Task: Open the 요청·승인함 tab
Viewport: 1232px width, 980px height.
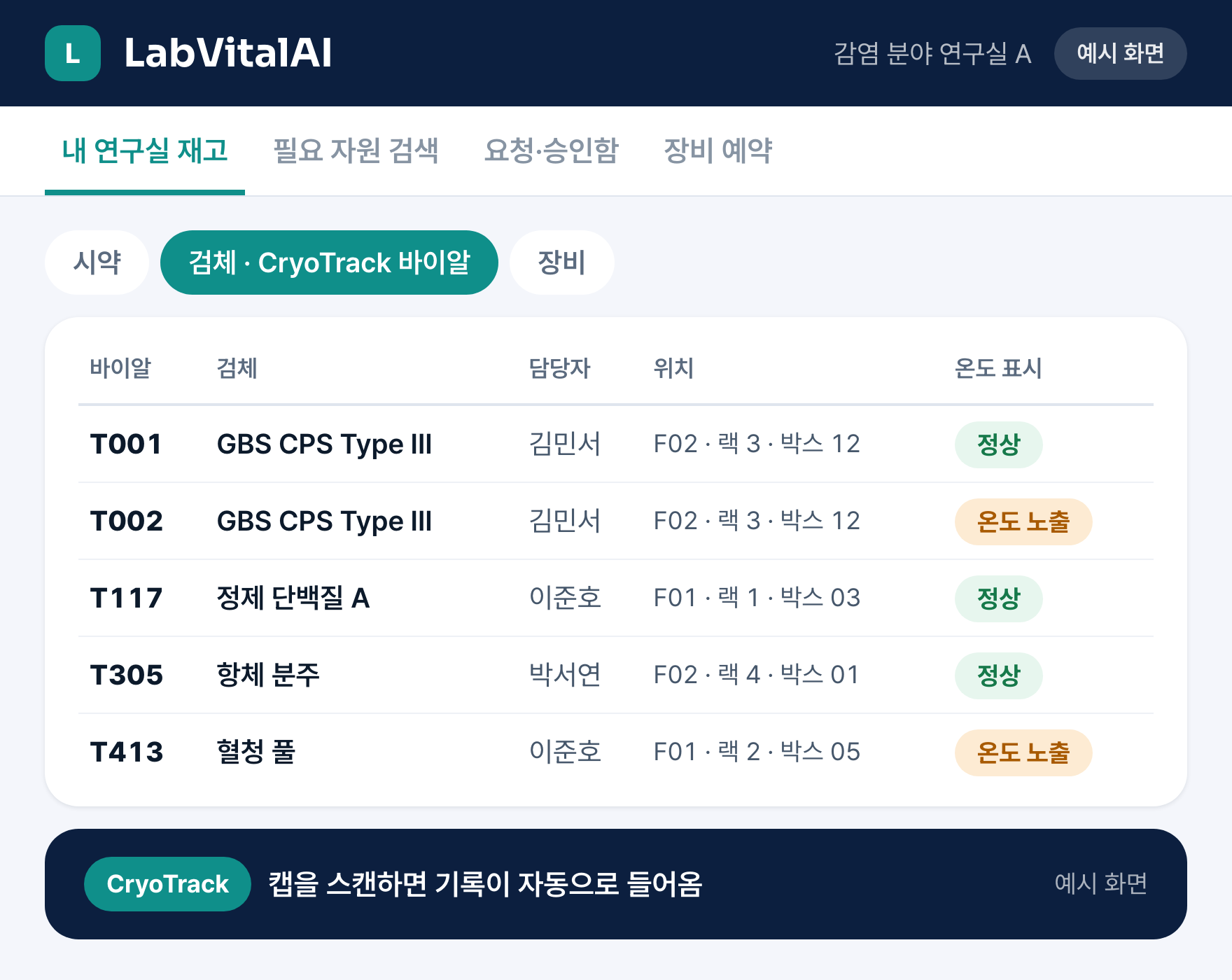Action: coord(552,150)
